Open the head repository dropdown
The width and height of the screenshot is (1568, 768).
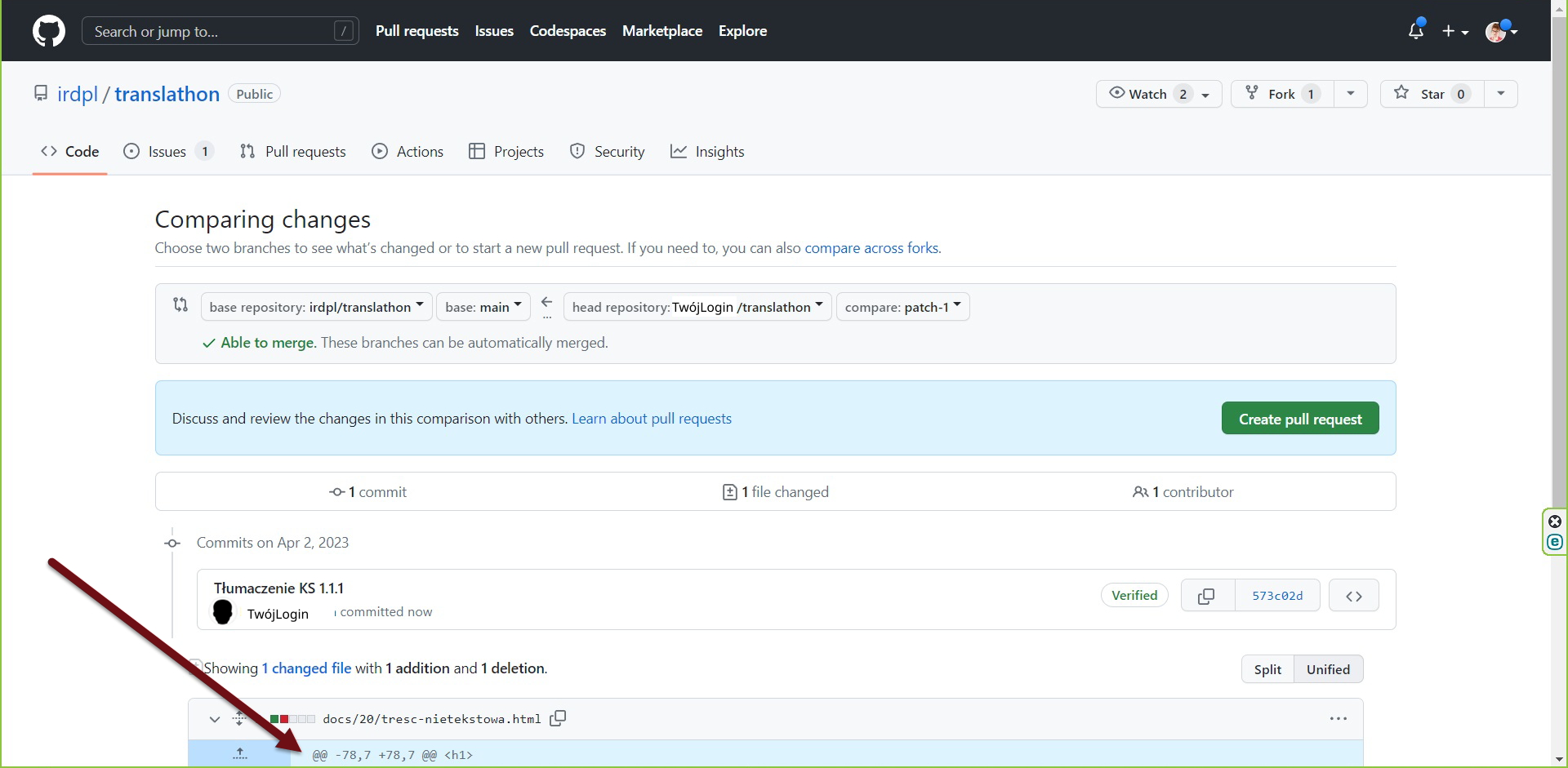point(697,307)
